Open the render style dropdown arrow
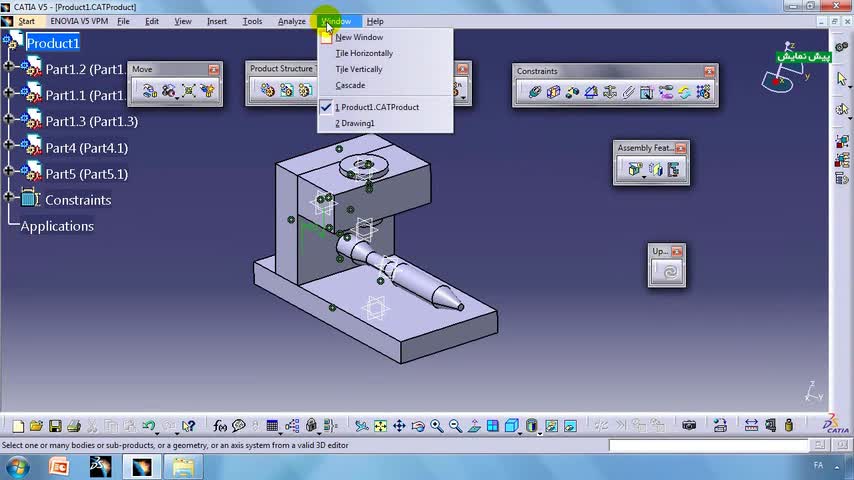 pyautogui.click(x=540, y=434)
